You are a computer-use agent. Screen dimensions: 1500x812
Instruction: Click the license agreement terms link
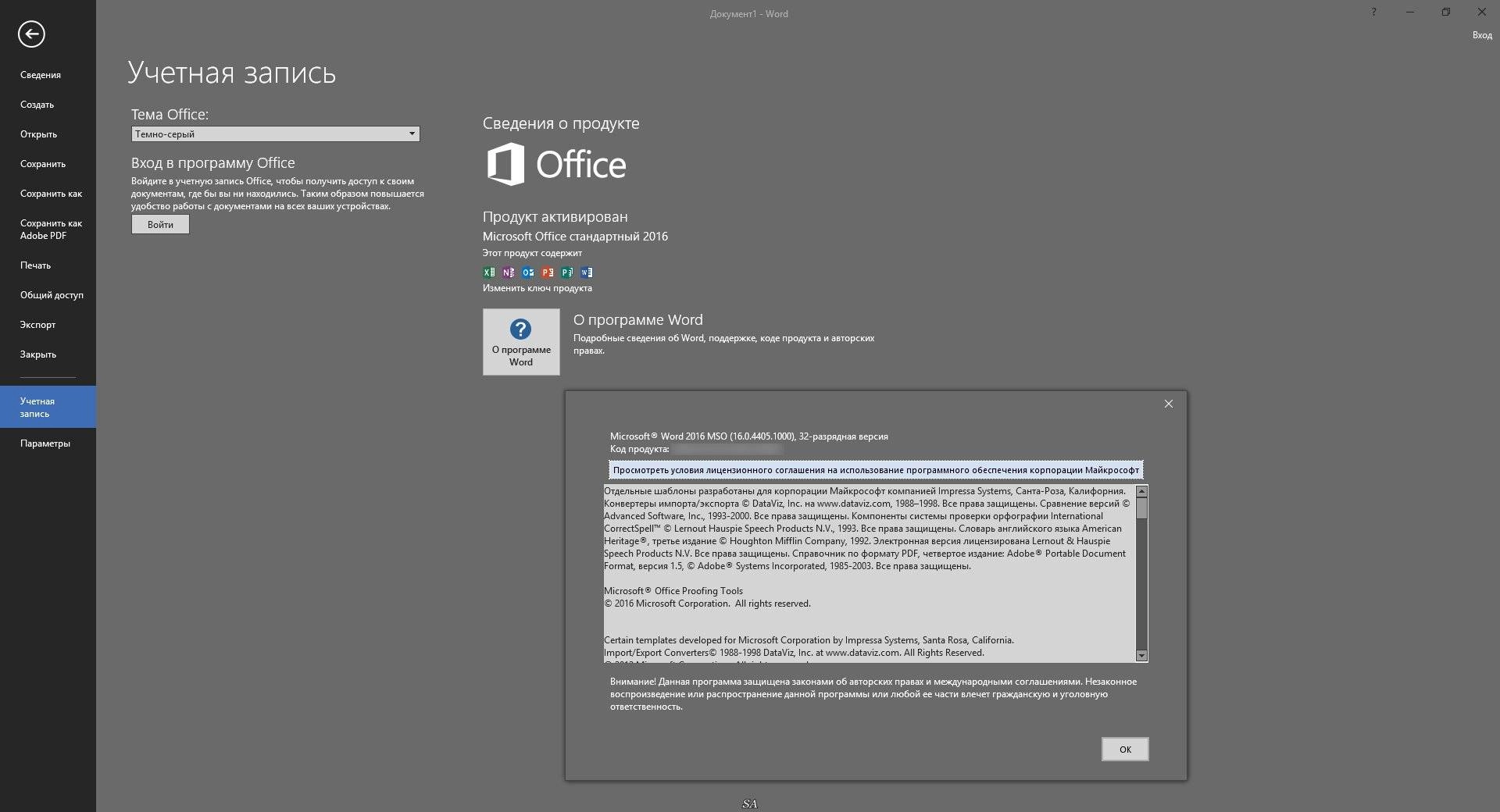[x=876, y=470]
